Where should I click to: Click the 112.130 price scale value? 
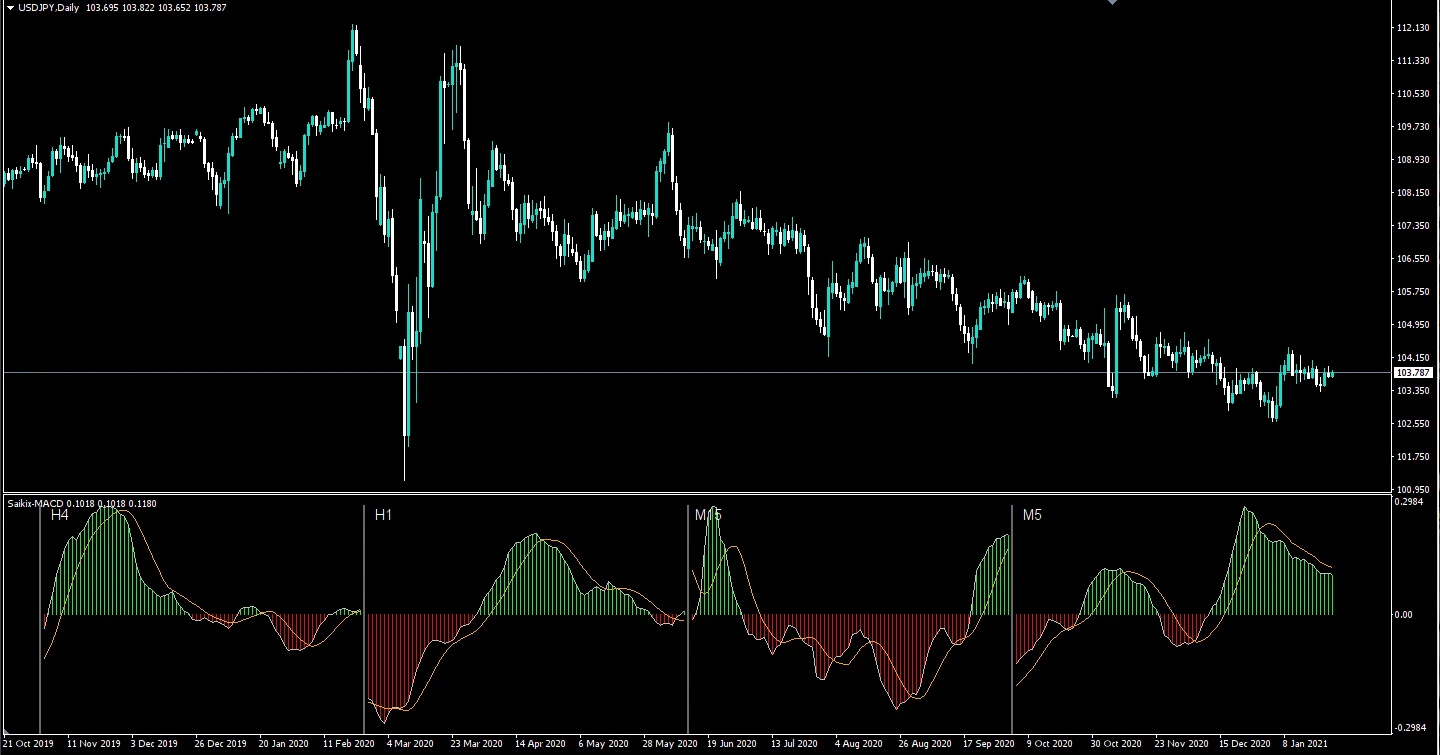[1412, 28]
